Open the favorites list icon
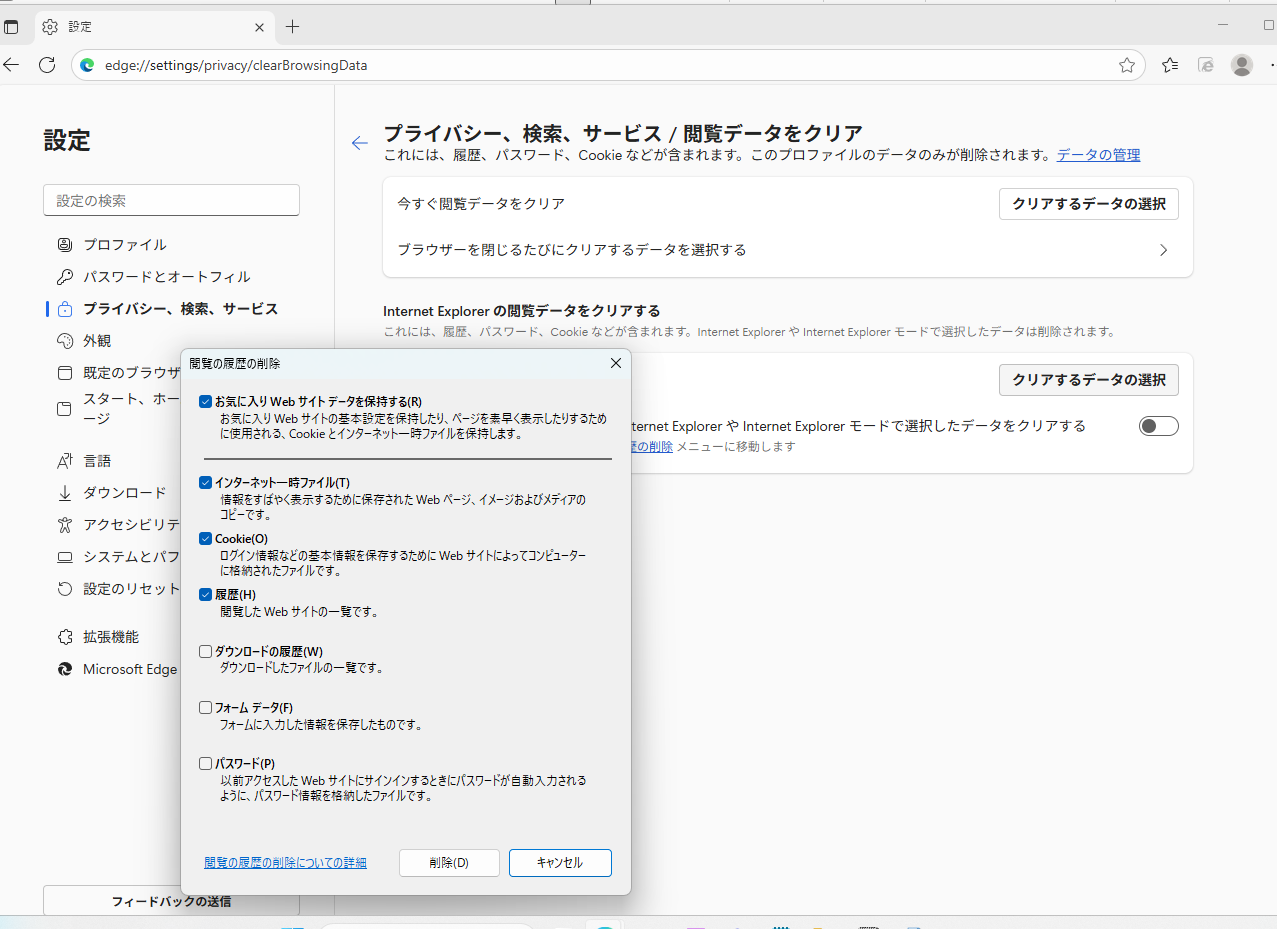This screenshot has height=929, width=1277. 1170,65
